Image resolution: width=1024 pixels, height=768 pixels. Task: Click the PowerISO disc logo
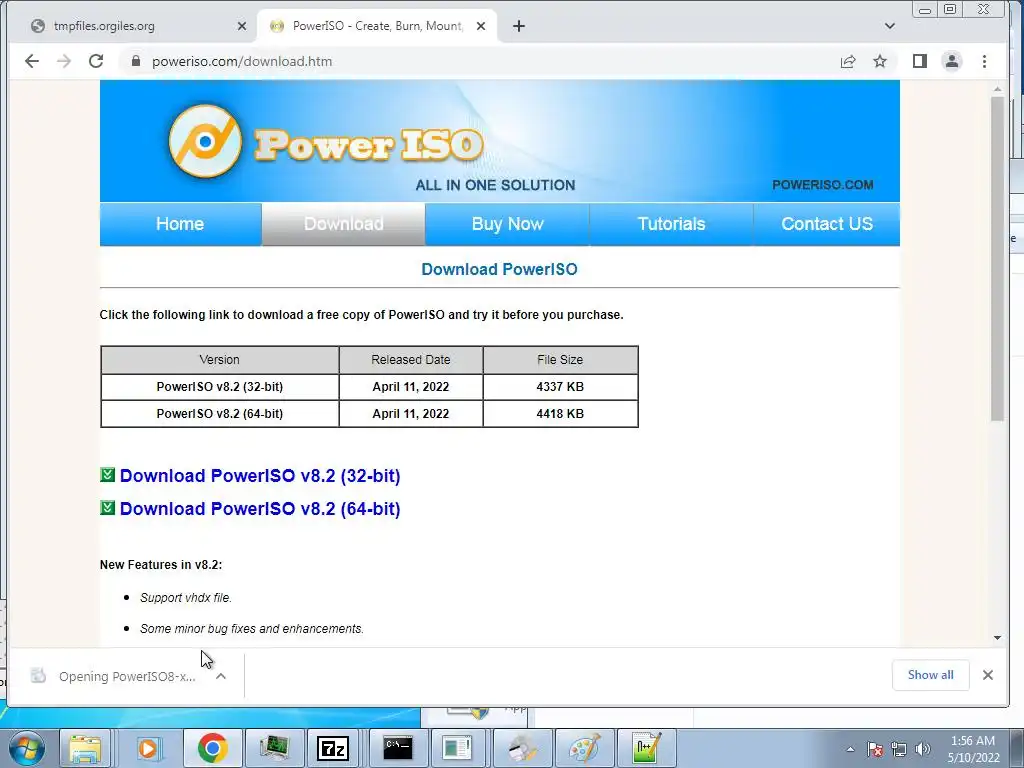click(x=205, y=141)
